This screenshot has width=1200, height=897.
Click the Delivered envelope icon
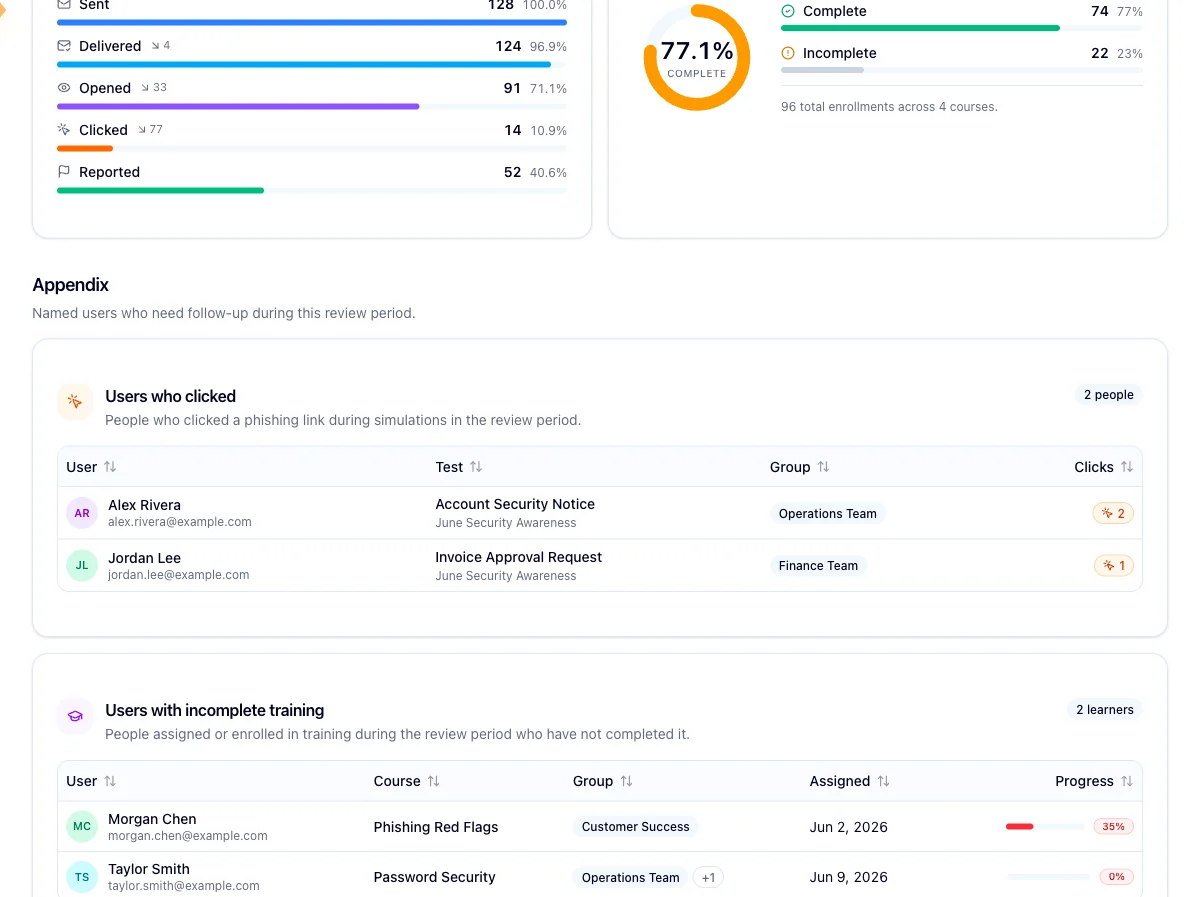pyautogui.click(x=64, y=46)
